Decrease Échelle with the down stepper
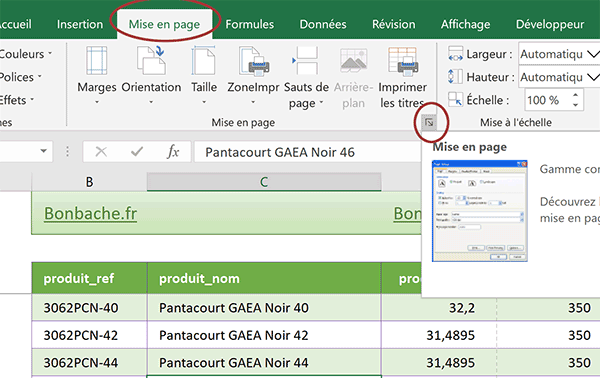The image size is (600, 378). (576, 105)
